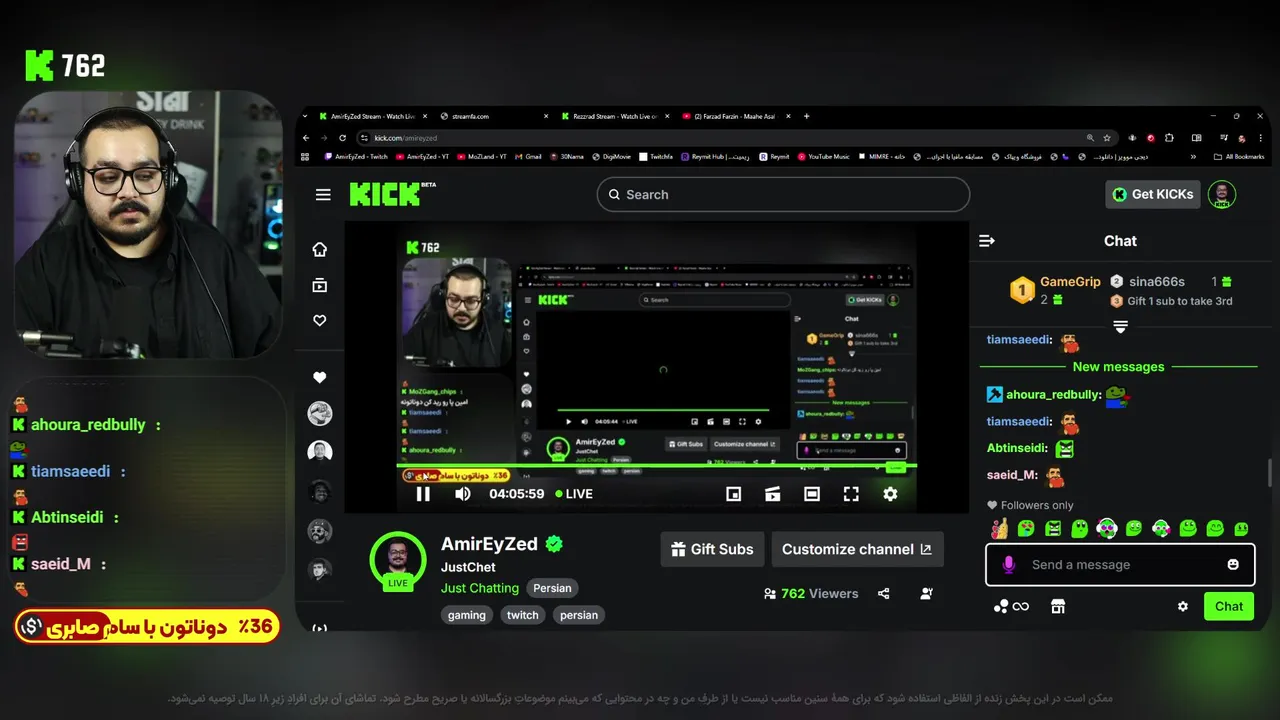1280x720 pixels.
Task: Click username ahoura_redbully in chat
Action: tap(1053, 395)
